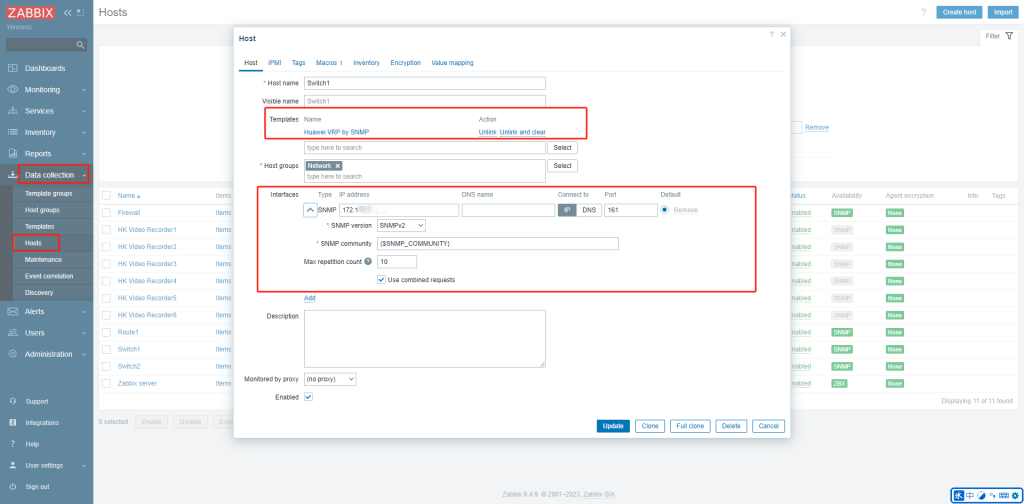Click the Data collection download icon

tap(12, 175)
